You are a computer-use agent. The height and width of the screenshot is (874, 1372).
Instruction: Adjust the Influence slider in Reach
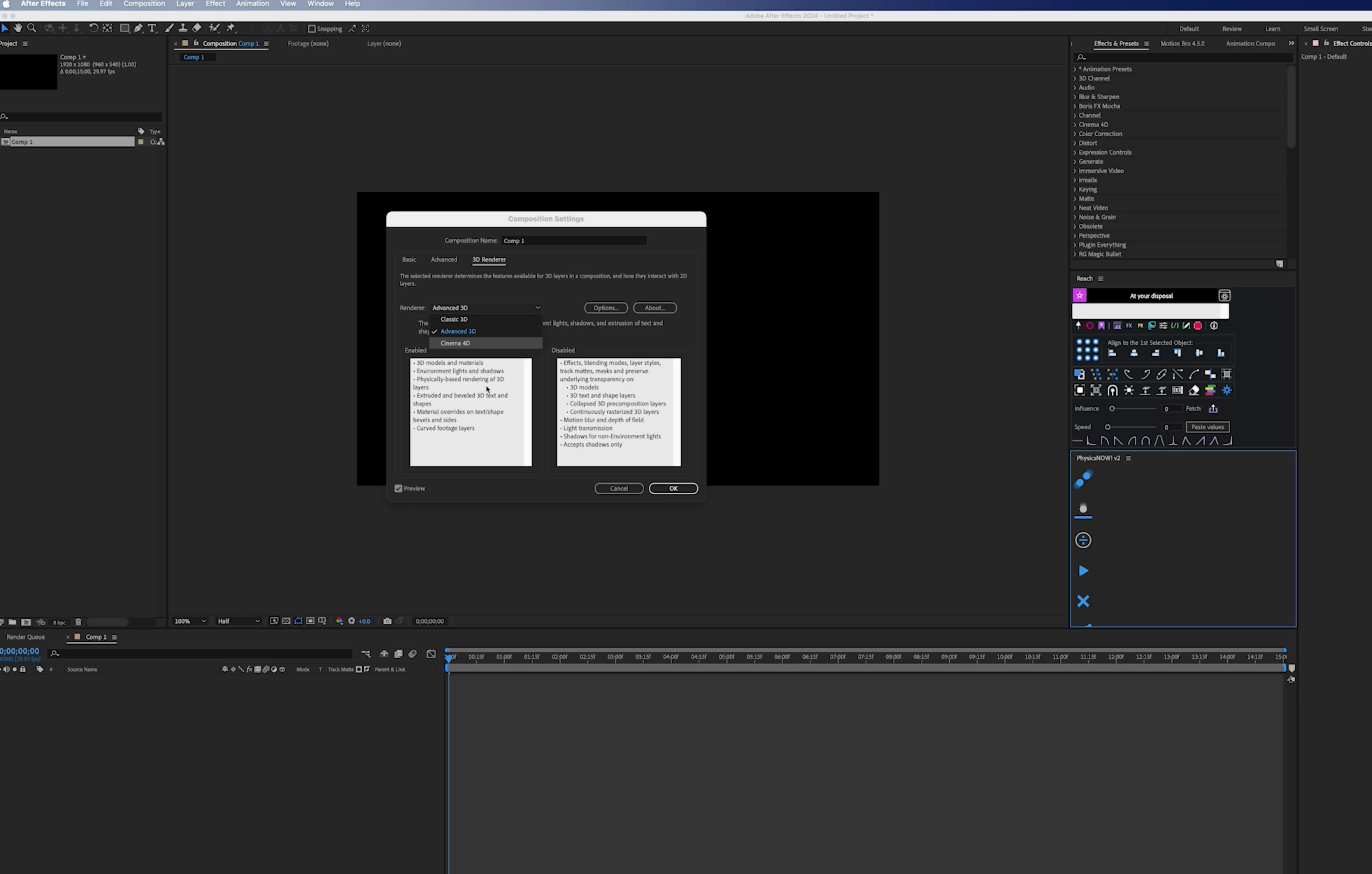click(x=1112, y=409)
